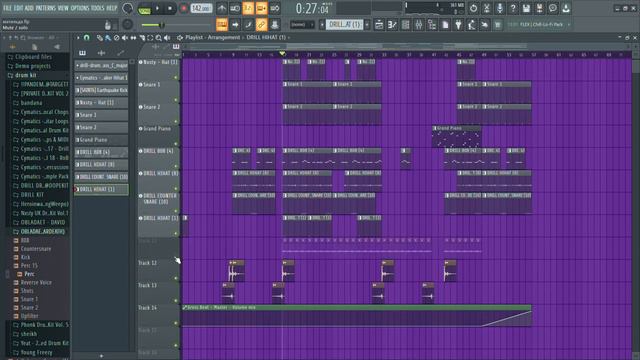640x360 pixels.
Task: Select the Mute tool in playlist toolbar
Action: click(x=125, y=38)
